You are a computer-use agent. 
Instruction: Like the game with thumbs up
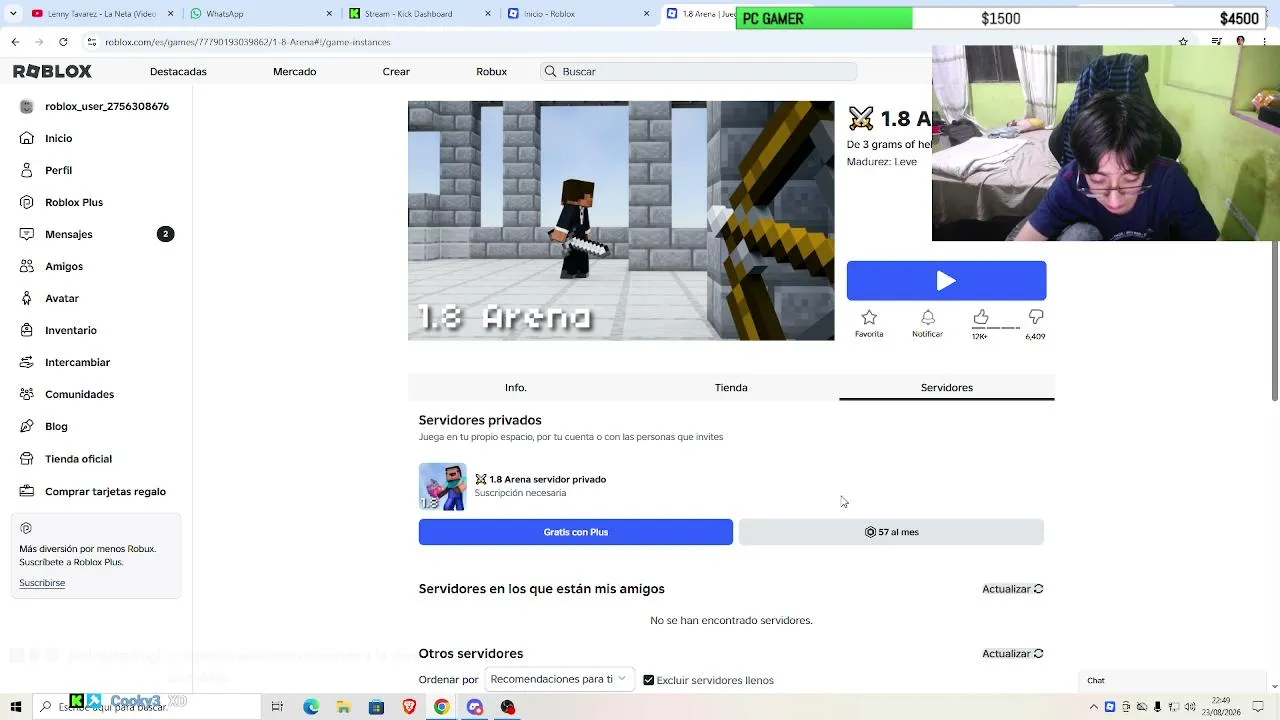click(x=981, y=317)
